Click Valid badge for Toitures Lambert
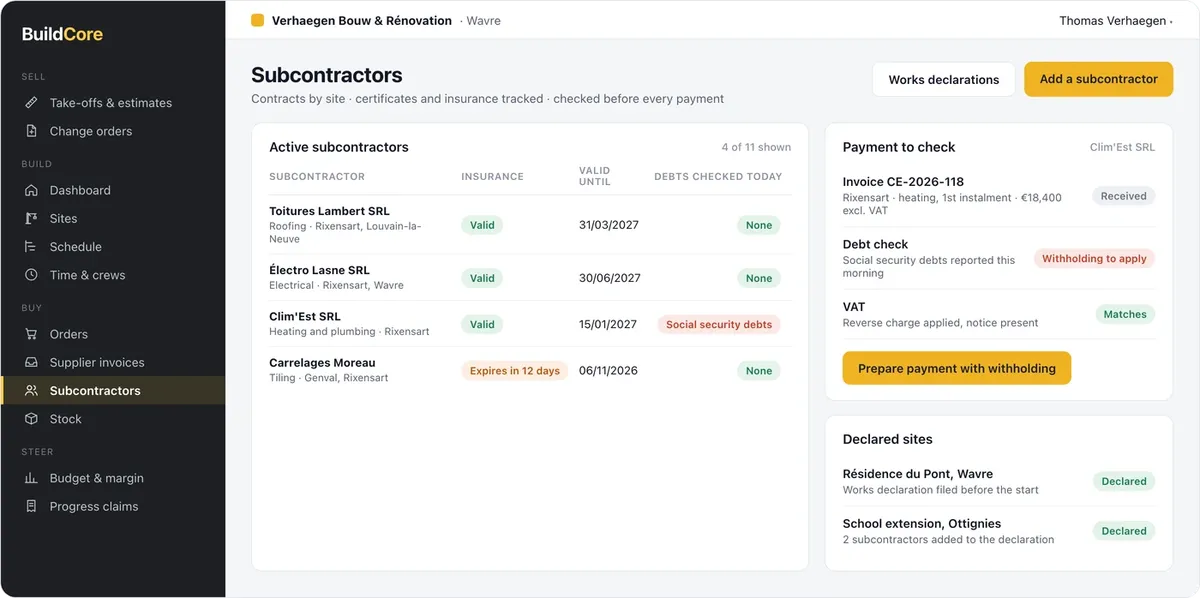Screen dimensions: 1200x598 point(482,225)
